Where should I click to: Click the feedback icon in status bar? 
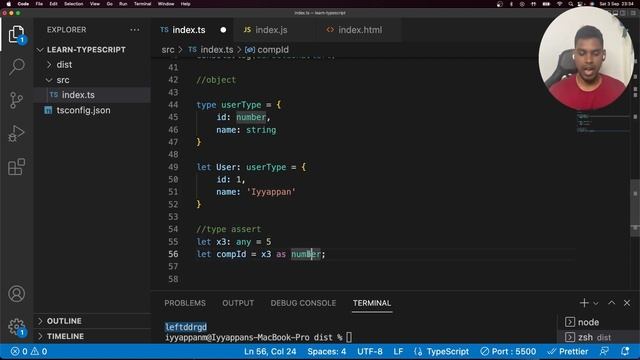point(604,351)
